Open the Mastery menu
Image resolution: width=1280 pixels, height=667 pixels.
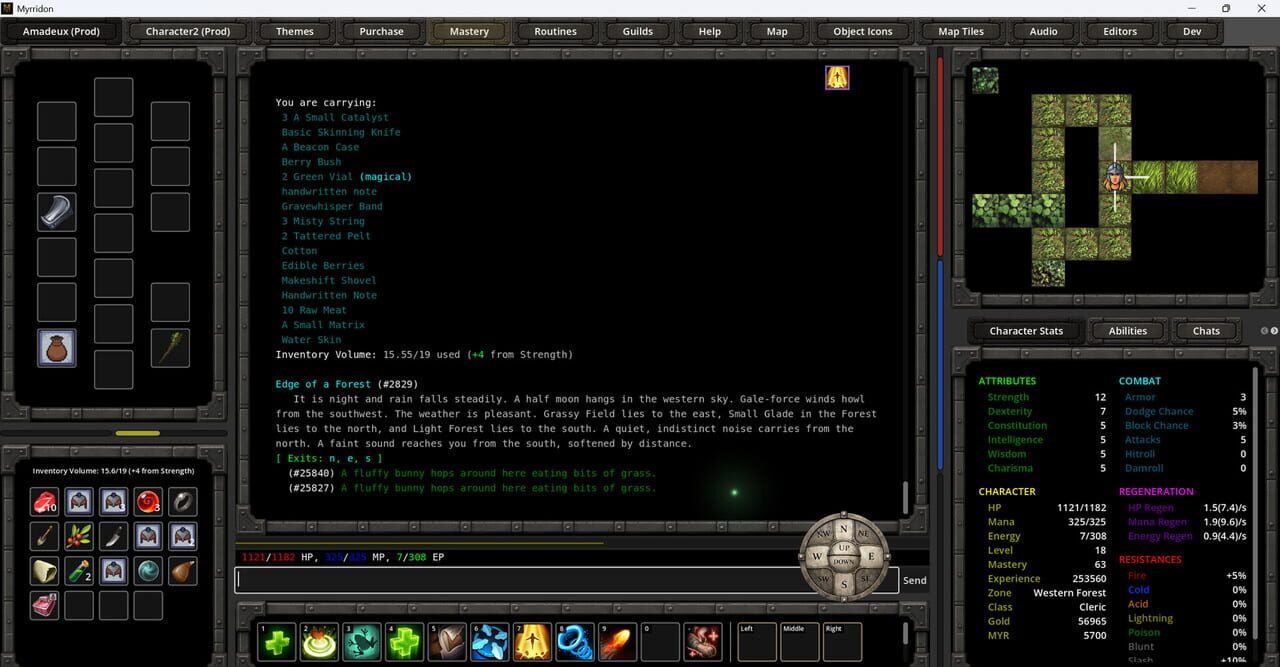coord(469,31)
